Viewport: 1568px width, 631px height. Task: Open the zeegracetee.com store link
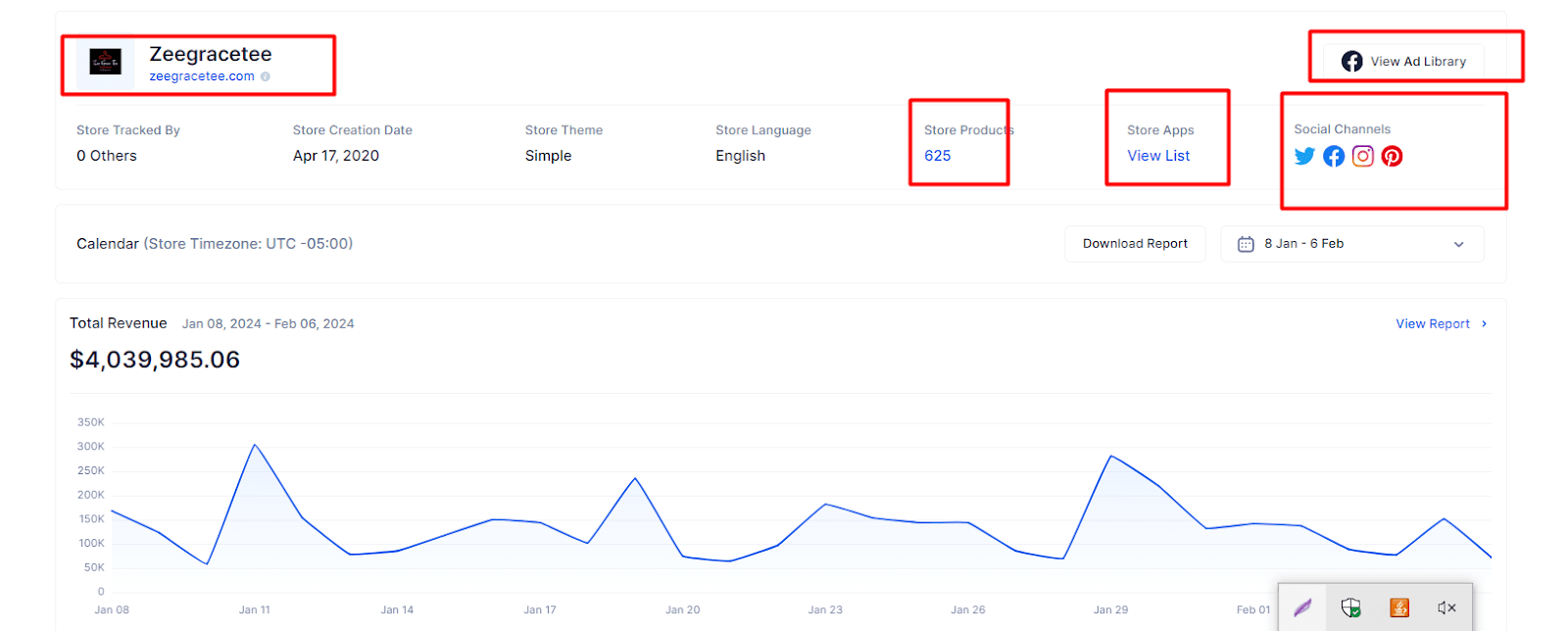click(202, 76)
